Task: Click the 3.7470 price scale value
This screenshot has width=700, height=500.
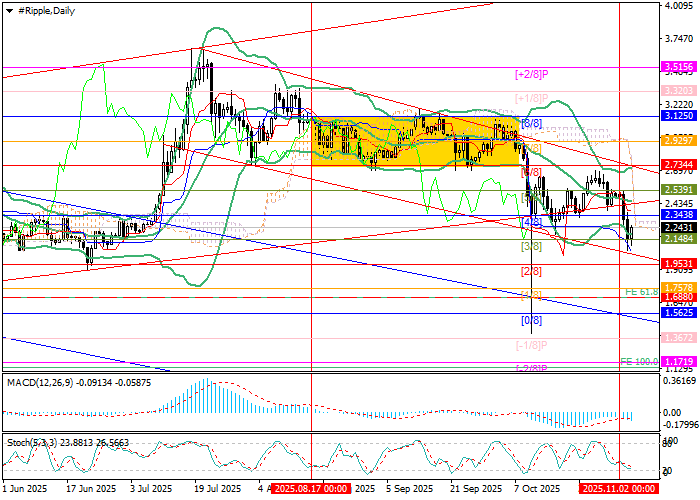Action: pos(679,39)
